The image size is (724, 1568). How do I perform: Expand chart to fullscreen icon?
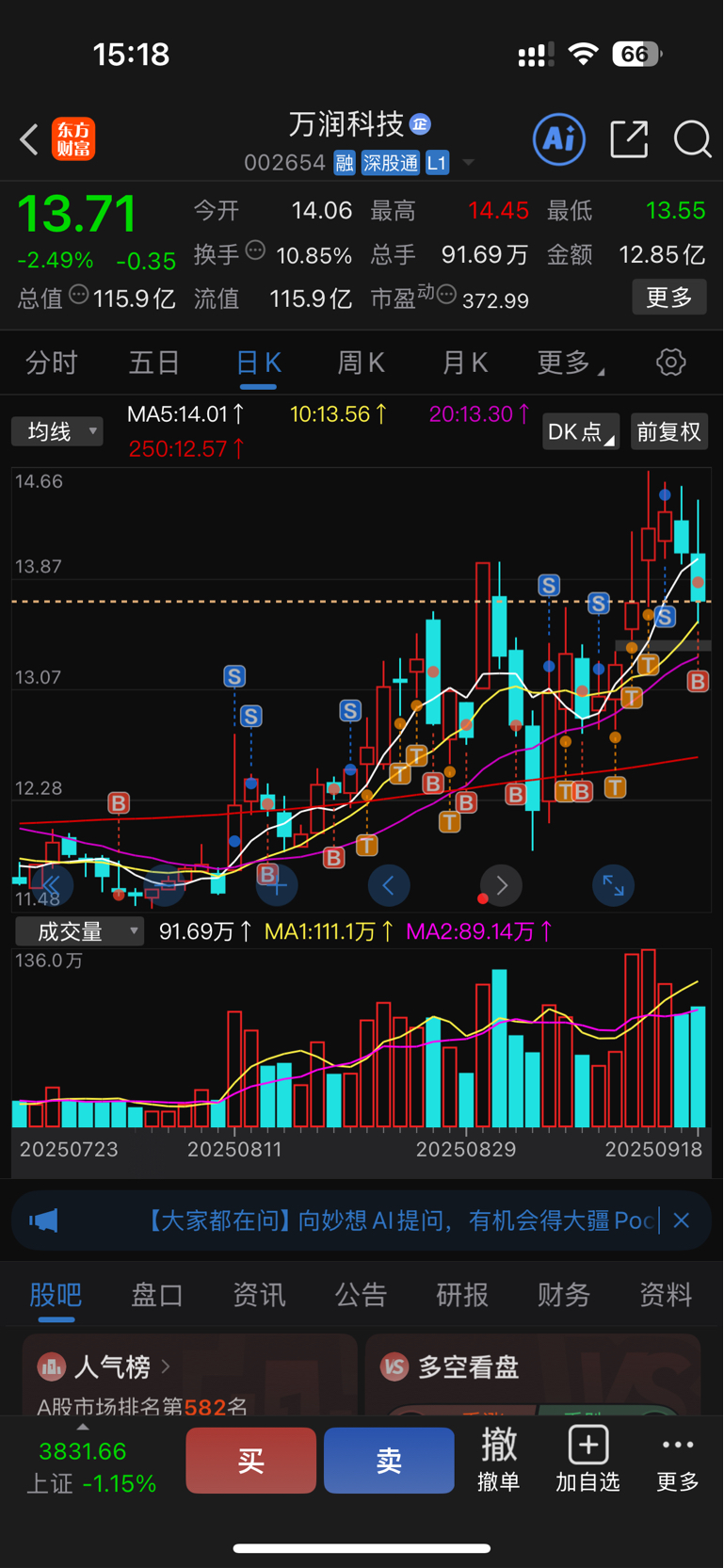(x=613, y=885)
